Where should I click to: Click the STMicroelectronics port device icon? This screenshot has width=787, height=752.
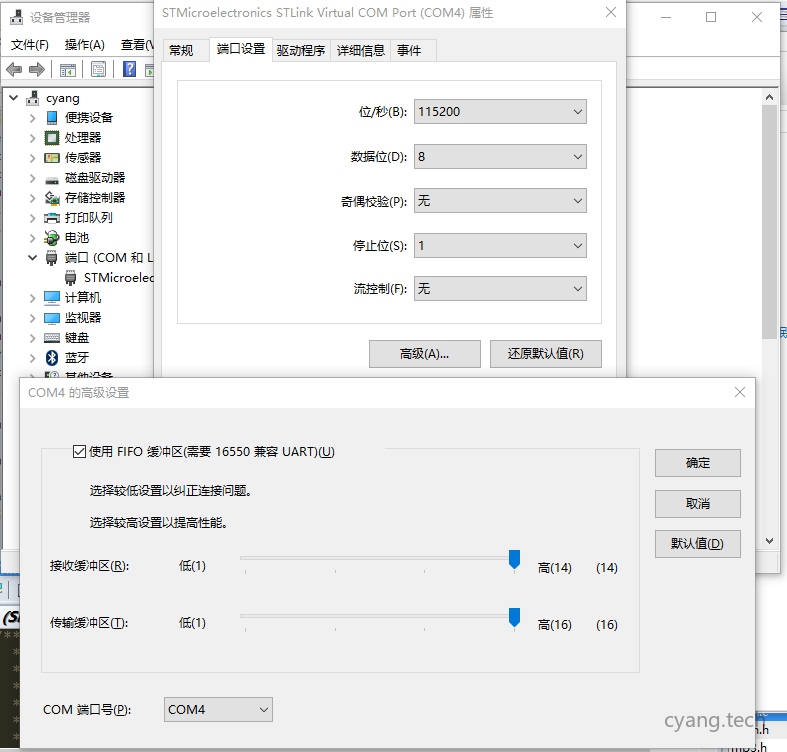pos(71,278)
